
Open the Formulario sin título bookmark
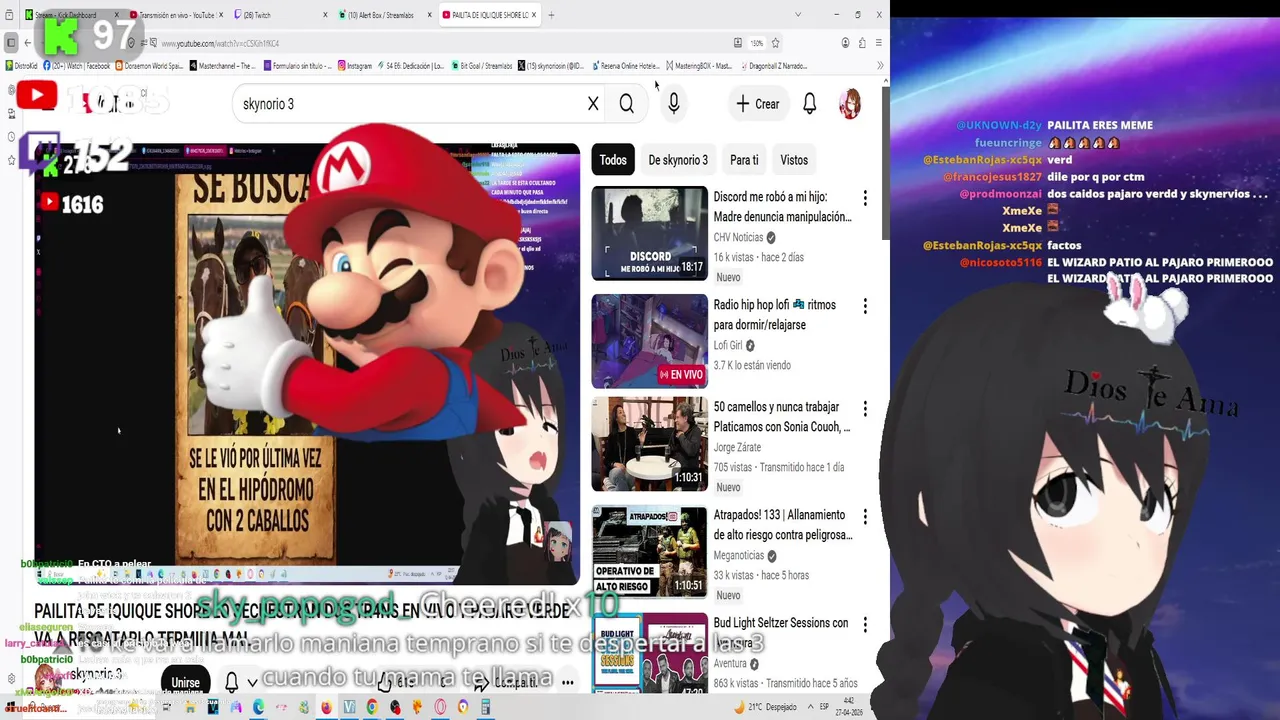click(x=297, y=66)
